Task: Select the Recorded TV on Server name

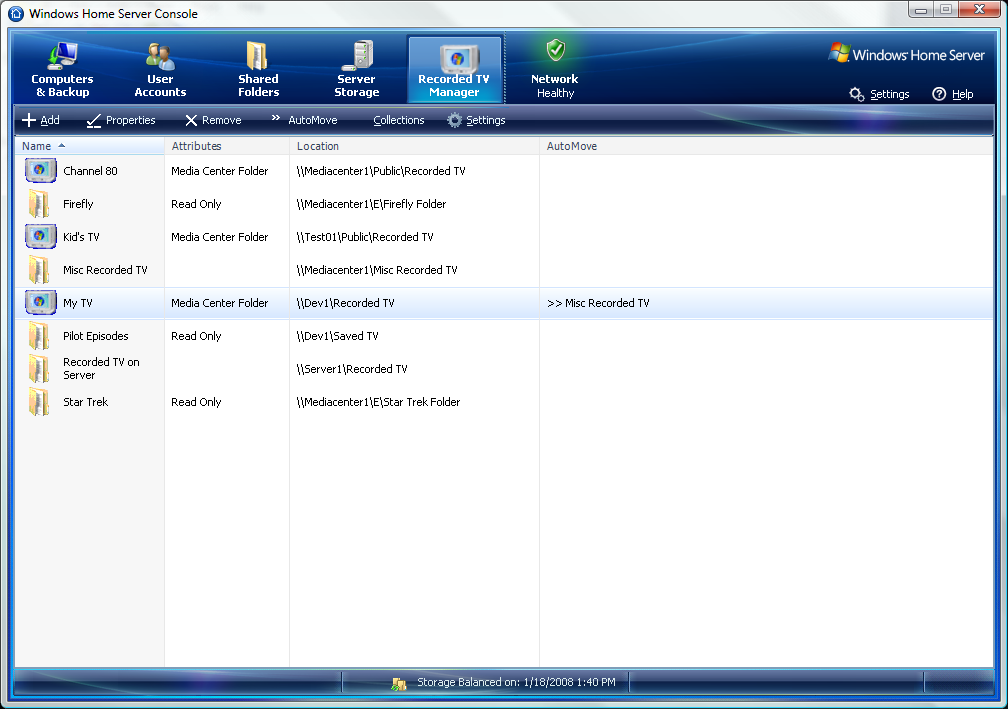Action: point(101,369)
